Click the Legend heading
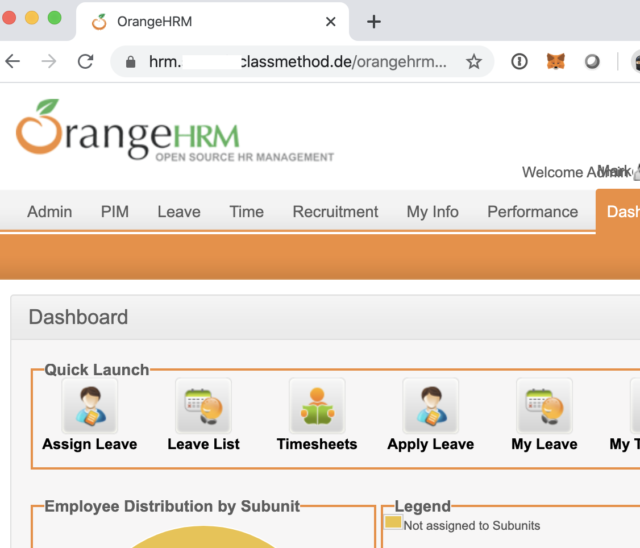This screenshot has width=640, height=548. tap(422, 506)
